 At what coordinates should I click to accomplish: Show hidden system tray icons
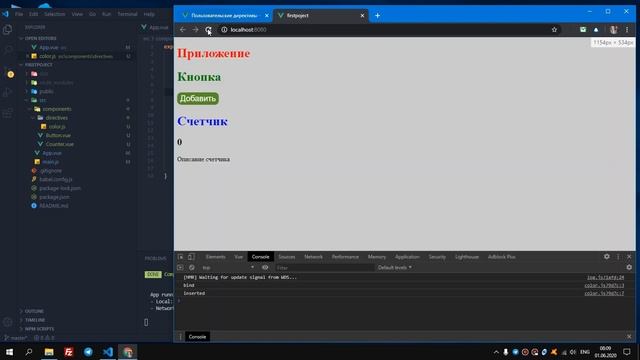[x=496, y=352]
